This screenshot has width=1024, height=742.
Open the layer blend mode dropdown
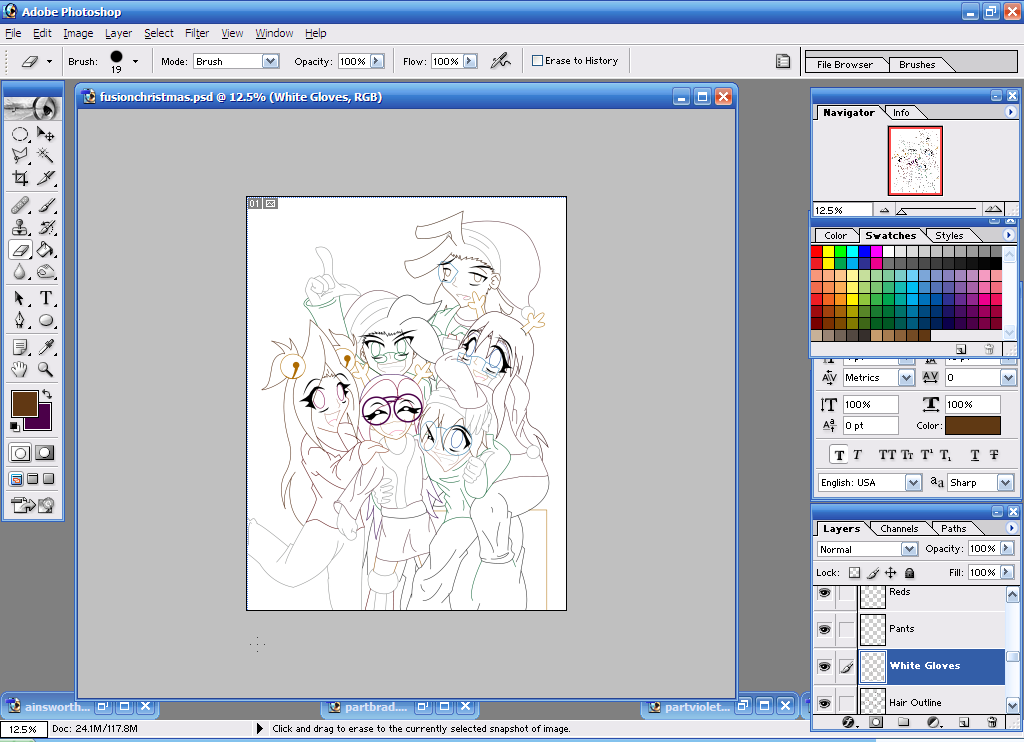908,549
